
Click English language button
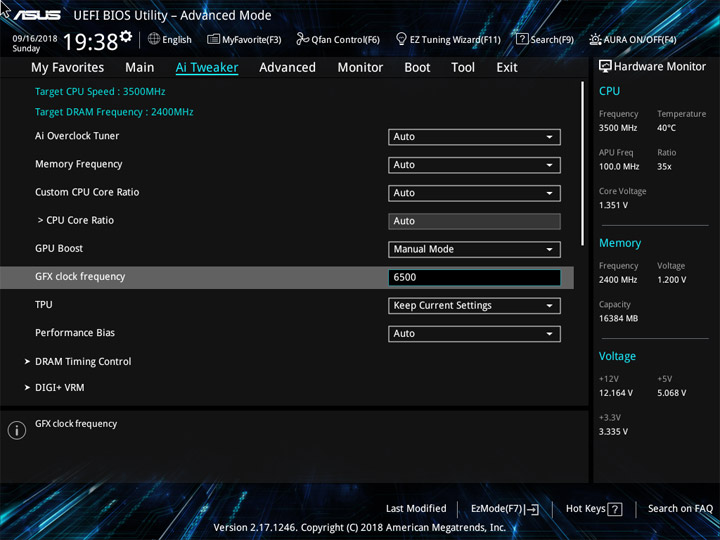pos(177,39)
